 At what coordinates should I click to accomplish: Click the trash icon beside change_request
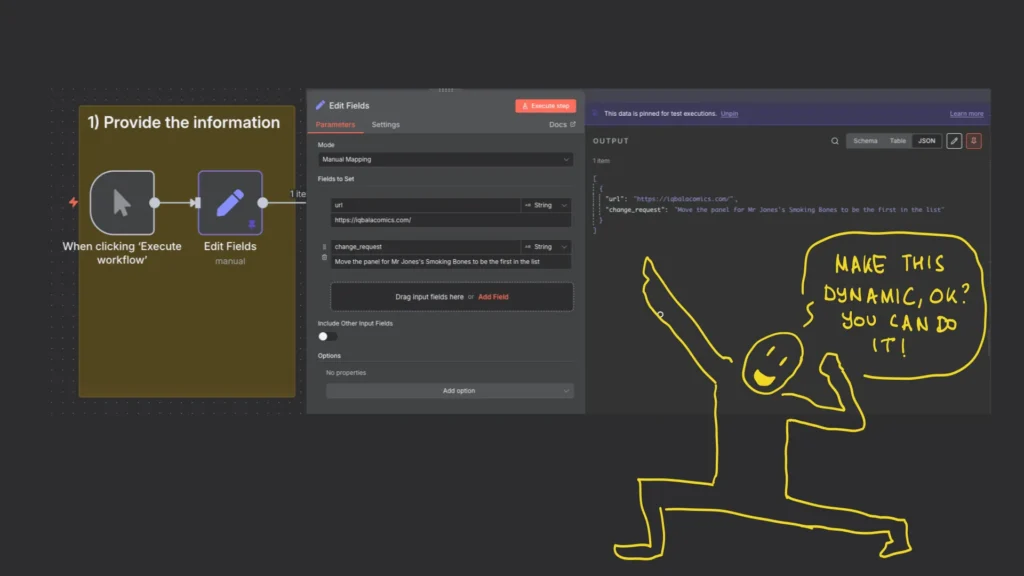pyautogui.click(x=324, y=257)
